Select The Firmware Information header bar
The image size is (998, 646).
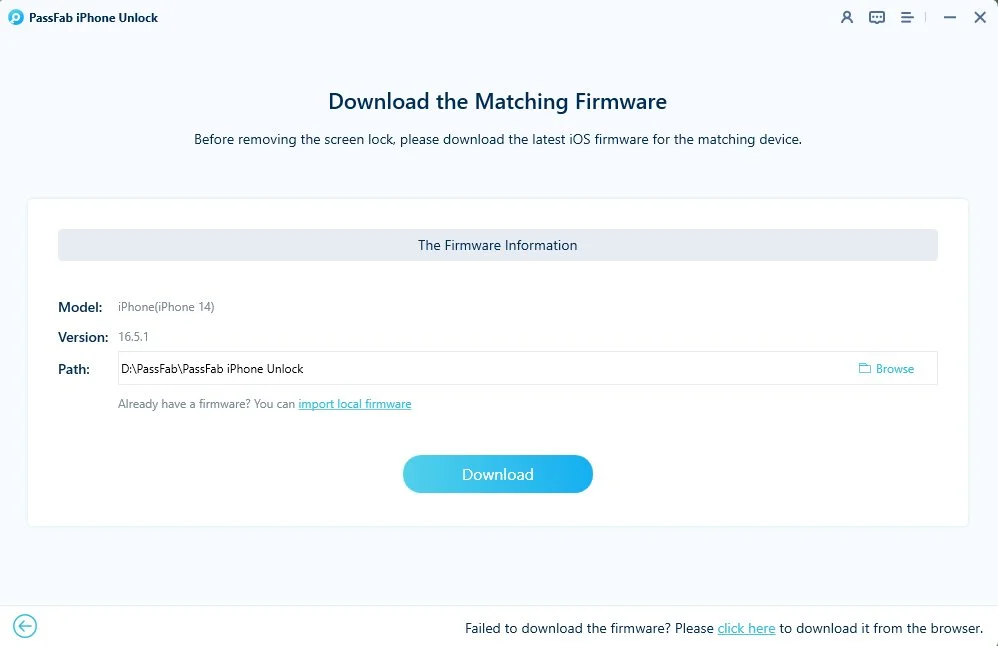pos(497,245)
